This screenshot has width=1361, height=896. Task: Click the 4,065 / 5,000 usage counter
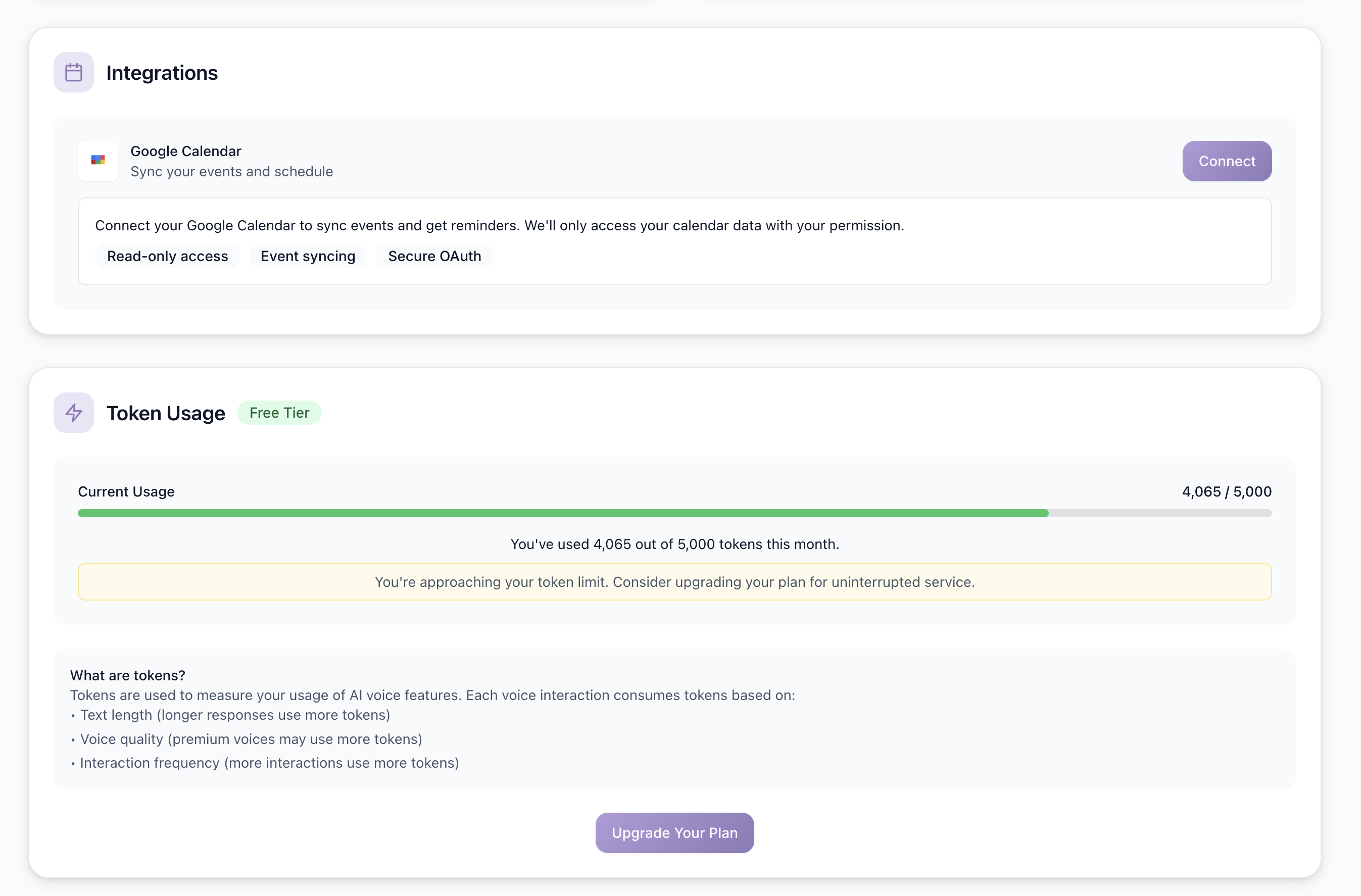point(1226,492)
